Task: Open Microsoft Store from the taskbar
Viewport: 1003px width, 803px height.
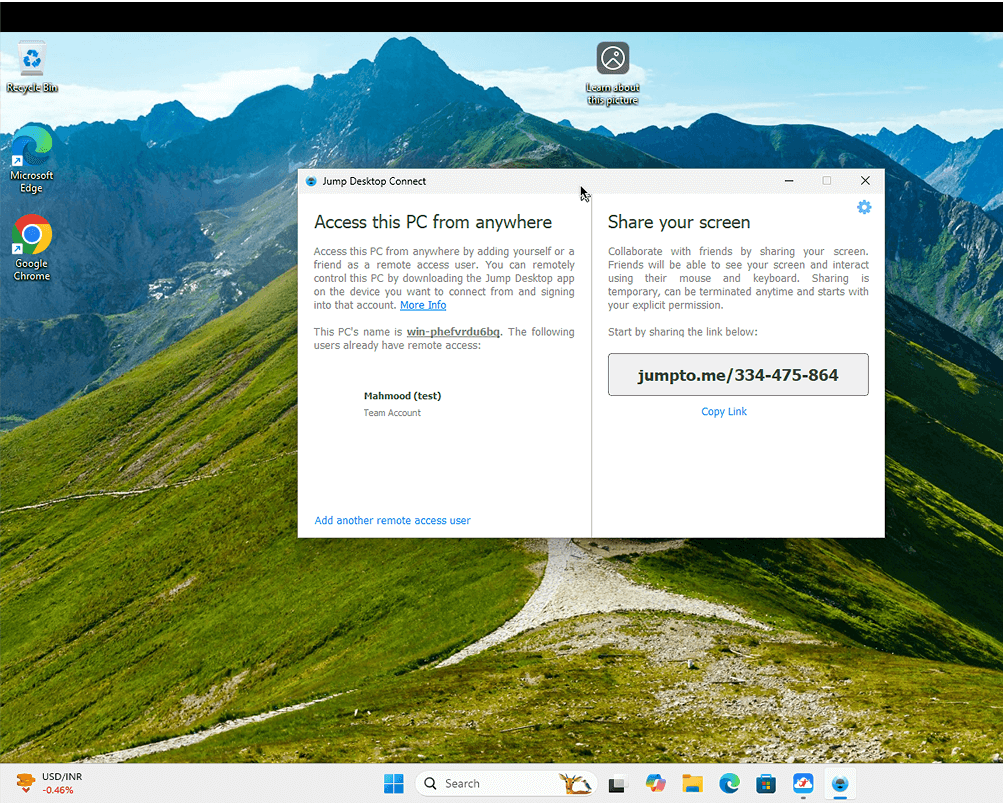Action: click(766, 784)
